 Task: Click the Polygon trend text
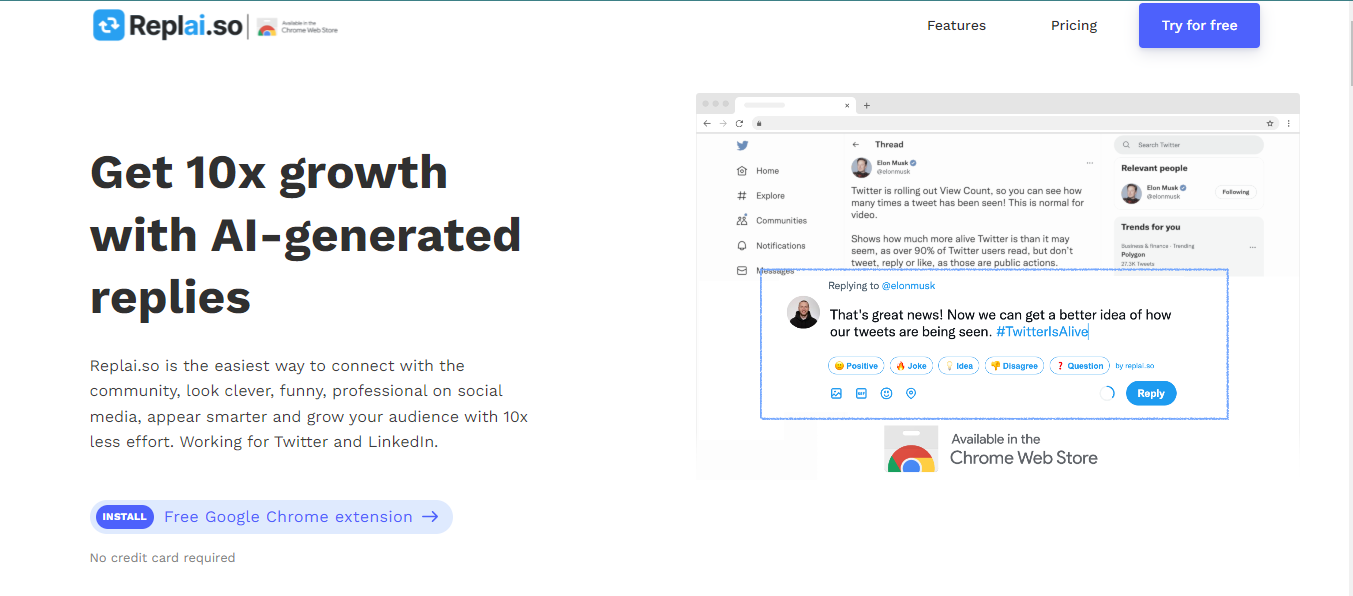1135,255
